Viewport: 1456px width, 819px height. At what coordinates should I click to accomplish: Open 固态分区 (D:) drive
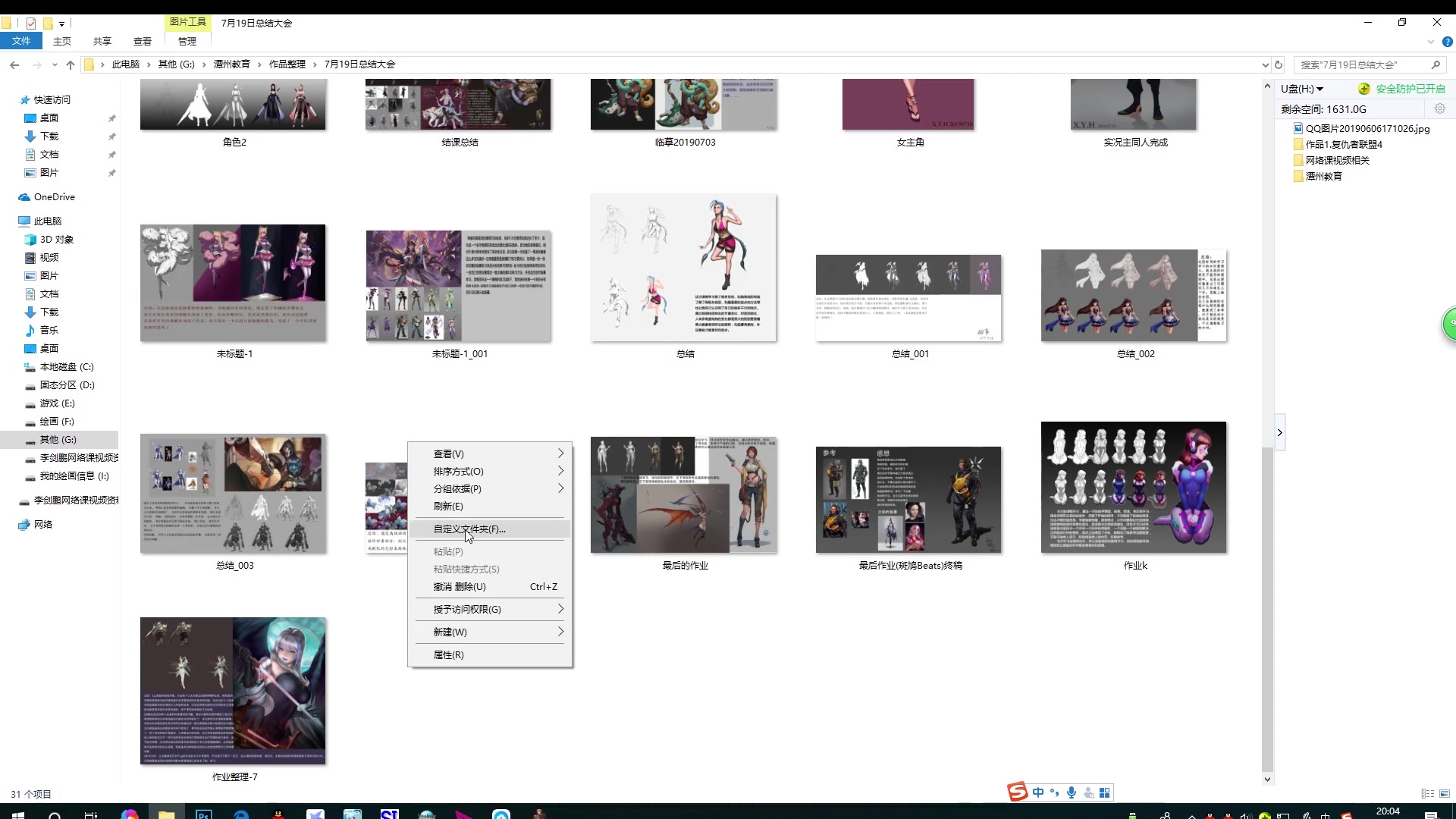(x=67, y=385)
